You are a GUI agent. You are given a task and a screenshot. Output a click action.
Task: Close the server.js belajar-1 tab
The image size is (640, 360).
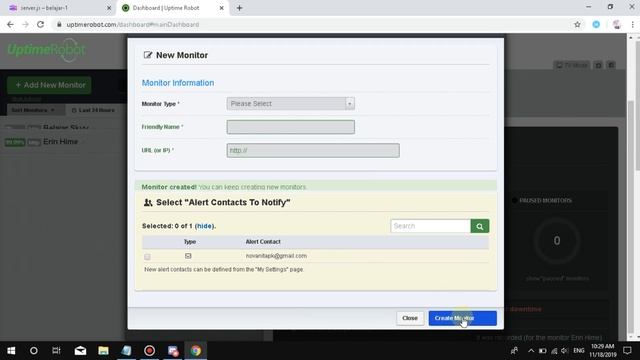tap(109, 8)
